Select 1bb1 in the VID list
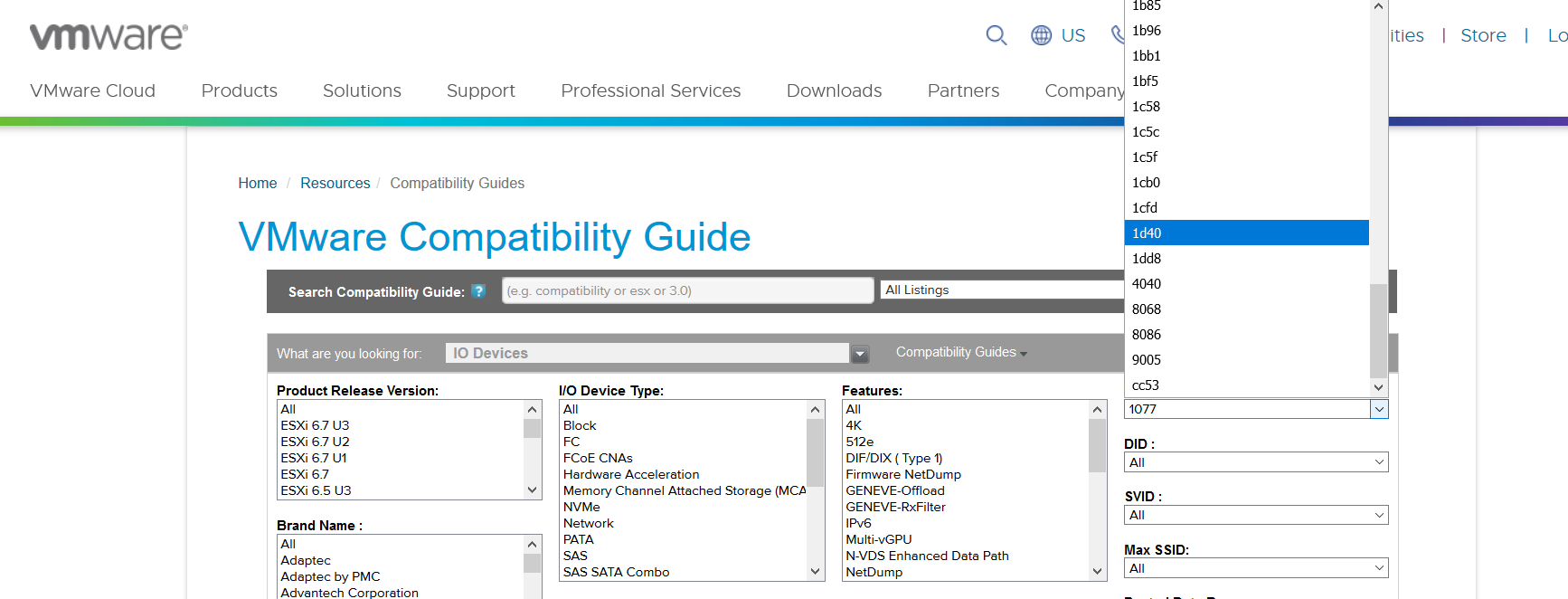Viewport: 1568px width, 599px height. (1247, 55)
